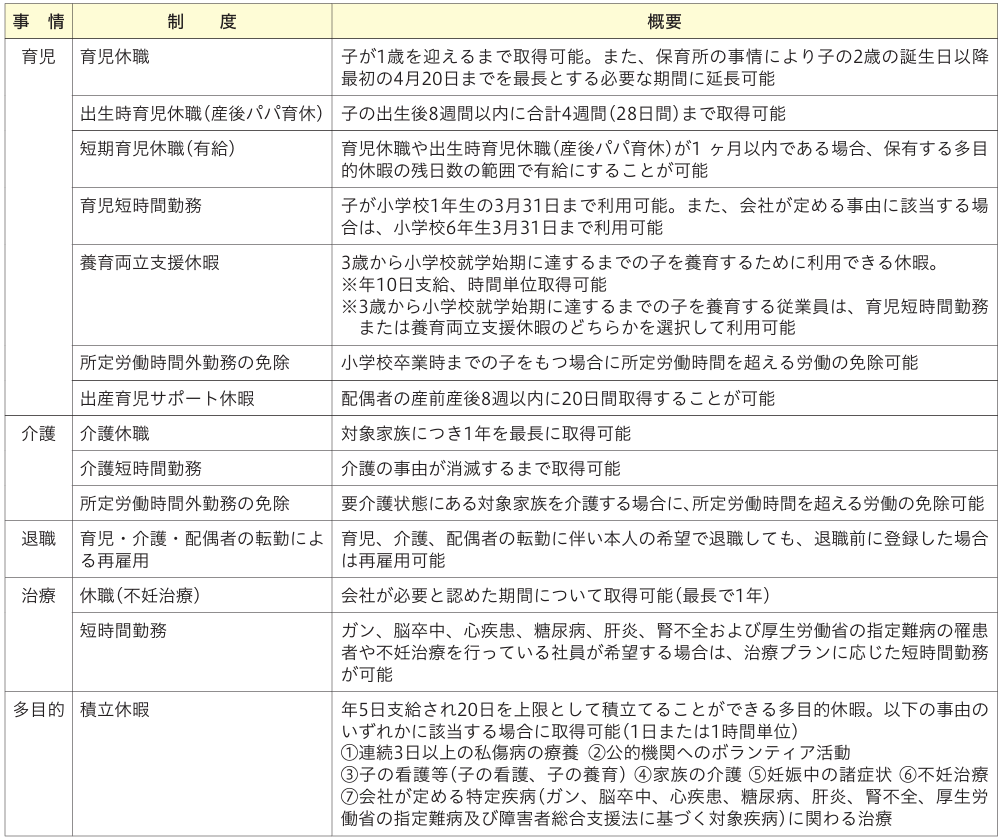Click summary about 多目的休暇の残日数の範囲で有給

click(x=665, y=160)
